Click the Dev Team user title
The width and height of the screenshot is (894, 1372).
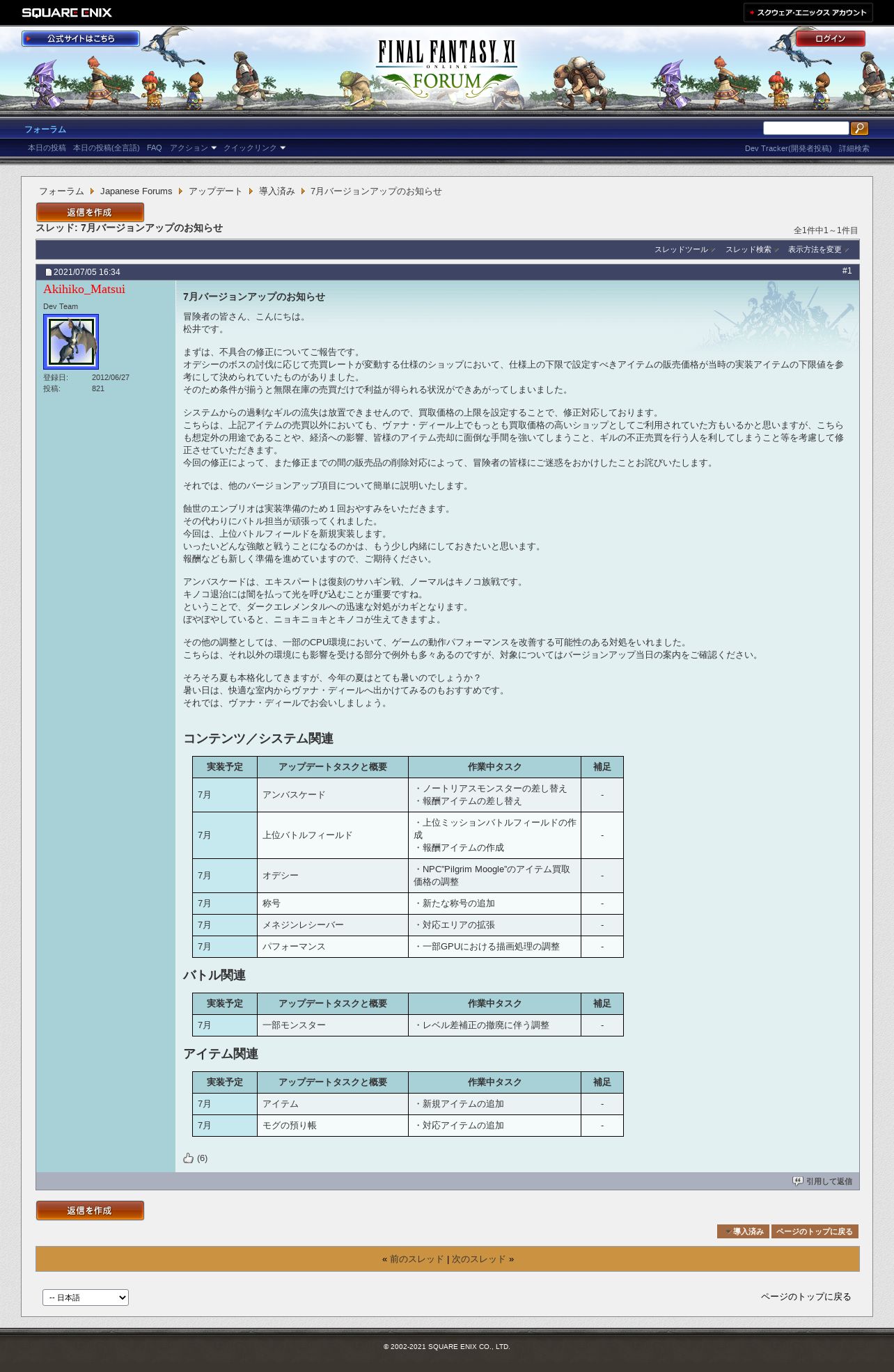coord(61,306)
